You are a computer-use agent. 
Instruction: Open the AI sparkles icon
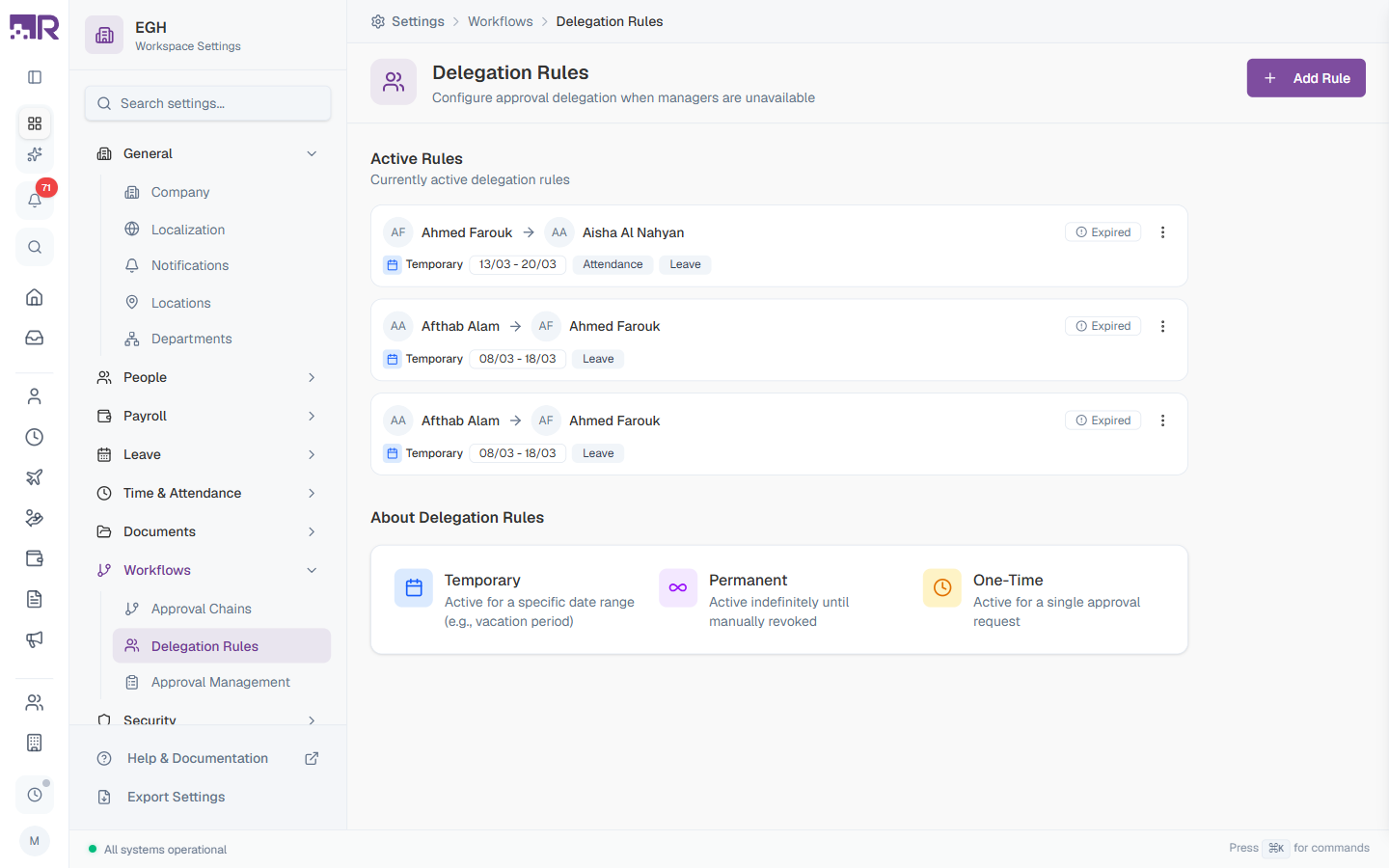tap(35, 154)
